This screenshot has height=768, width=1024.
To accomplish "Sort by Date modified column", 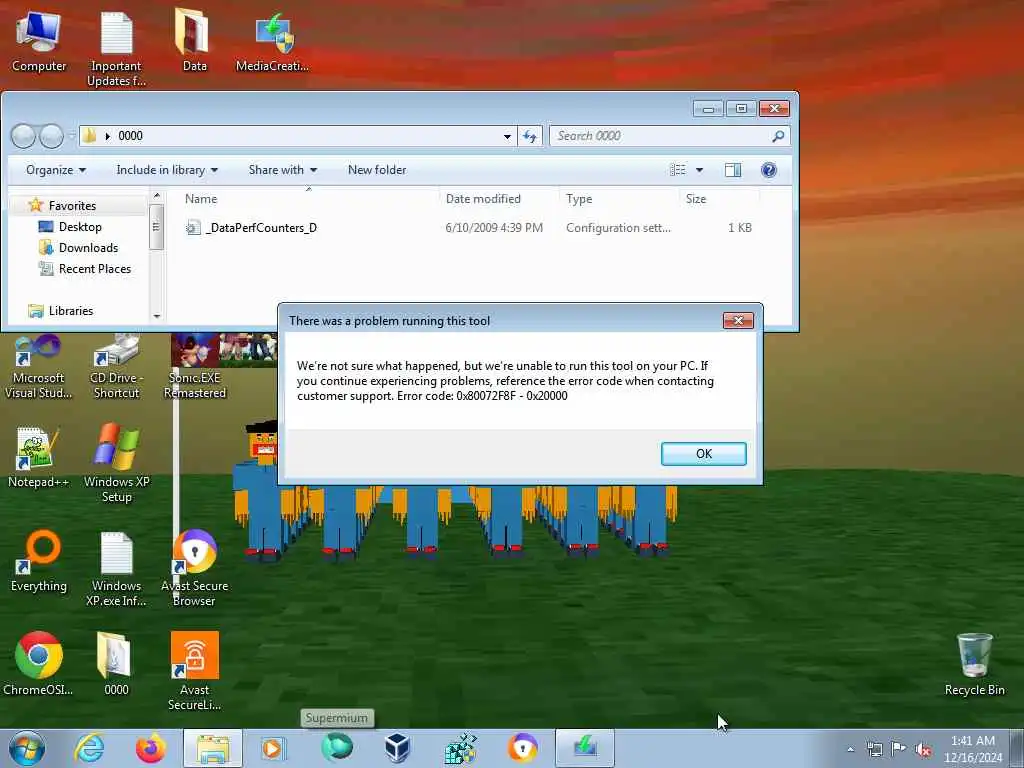I will [x=499, y=199].
